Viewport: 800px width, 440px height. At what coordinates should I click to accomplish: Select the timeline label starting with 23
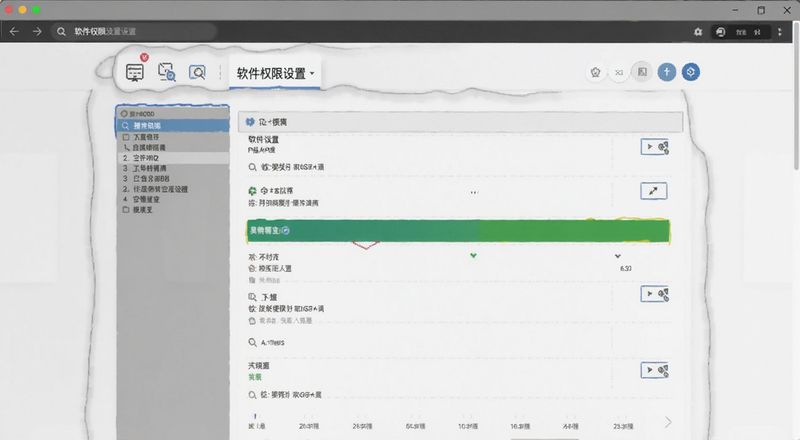coord(623,426)
